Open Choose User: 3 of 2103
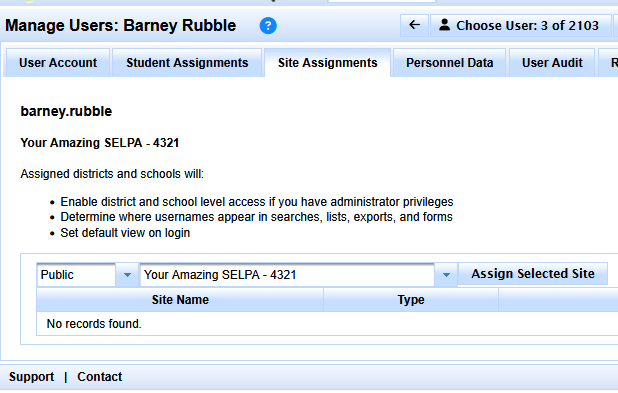Viewport: 618px width, 393px height. point(520,26)
